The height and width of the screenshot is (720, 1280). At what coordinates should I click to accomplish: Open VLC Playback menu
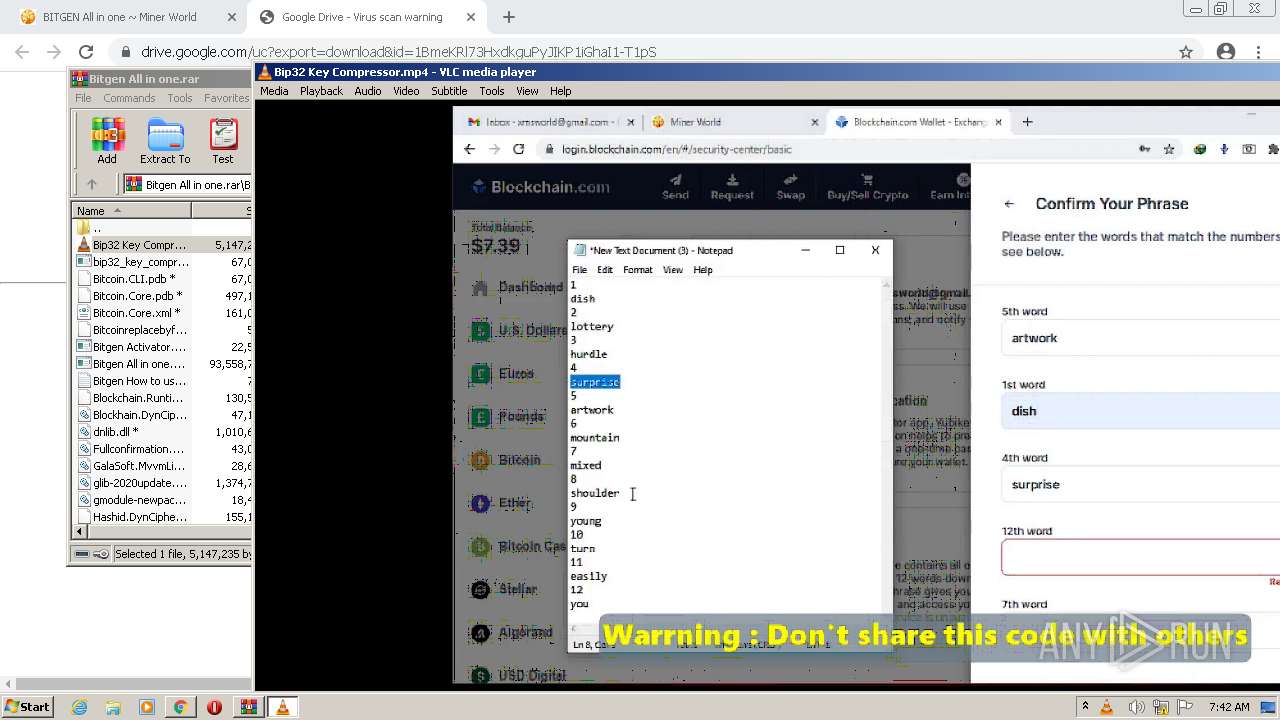[321, 91]
